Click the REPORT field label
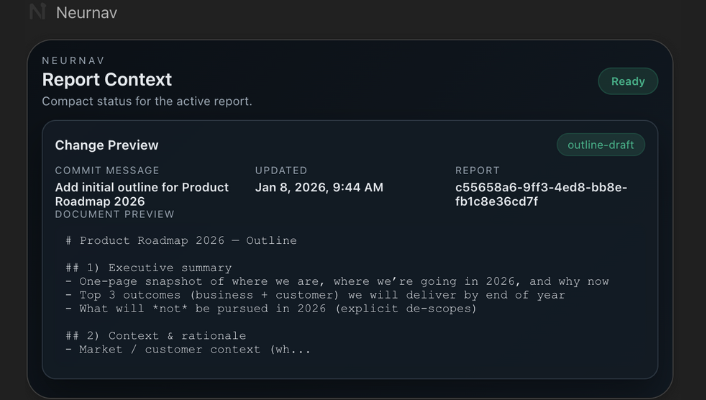Screen dimensions: 706x400 pos(477,170)
